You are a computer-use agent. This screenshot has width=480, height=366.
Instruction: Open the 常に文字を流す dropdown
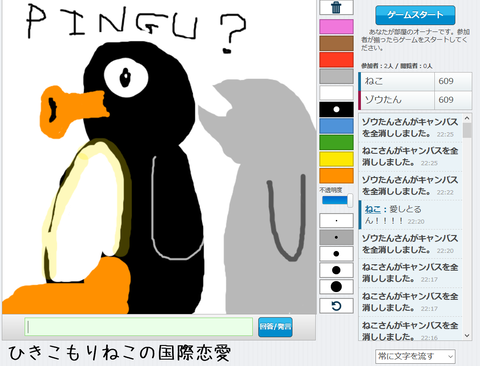415,357
